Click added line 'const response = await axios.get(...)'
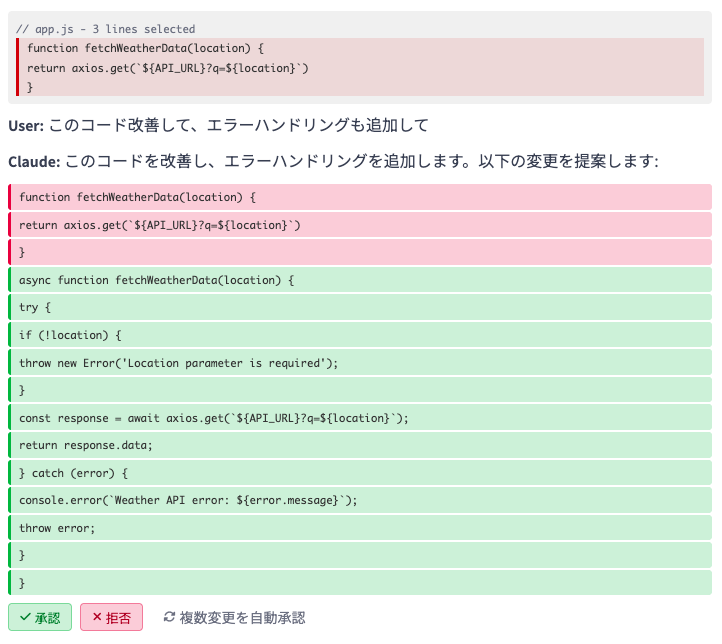The height and width of the screenshot is (644, 722). coord(360,418)
